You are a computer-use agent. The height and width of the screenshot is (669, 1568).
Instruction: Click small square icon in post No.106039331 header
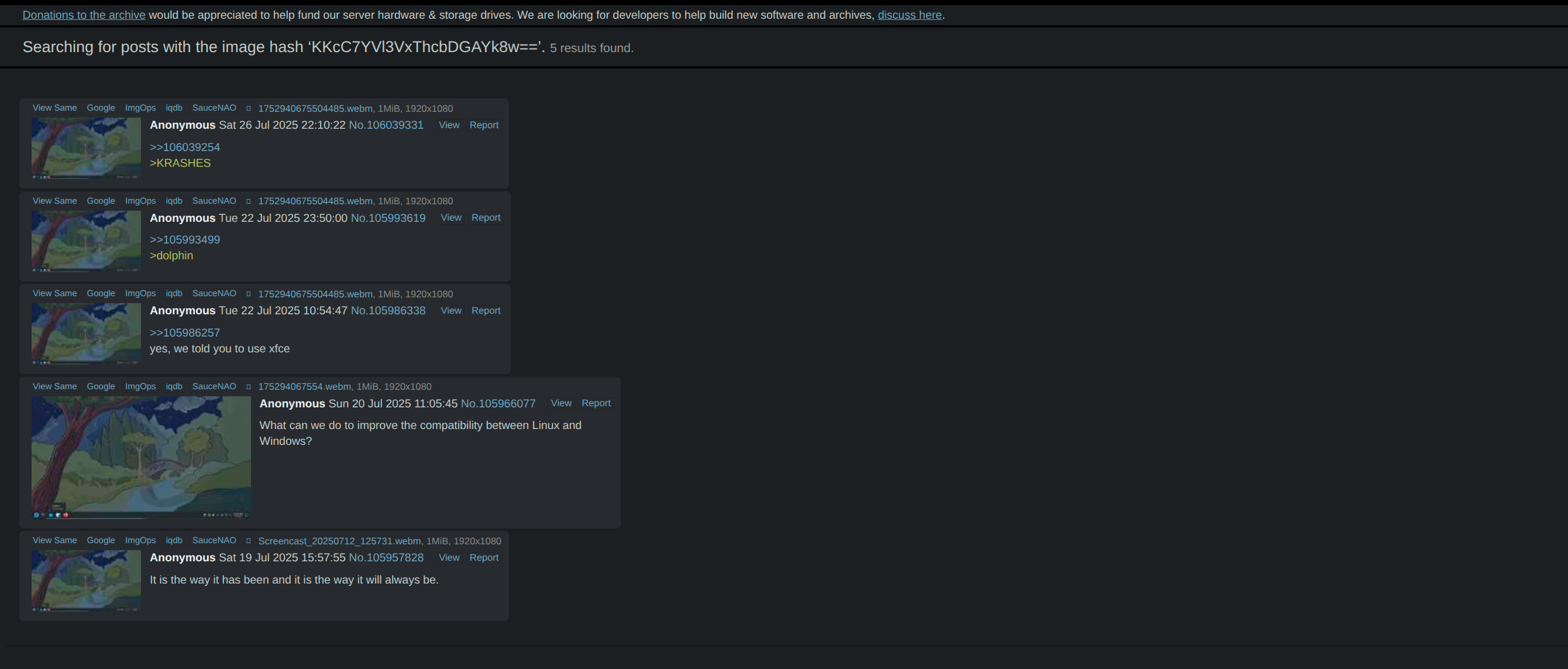tap(248, 108)
